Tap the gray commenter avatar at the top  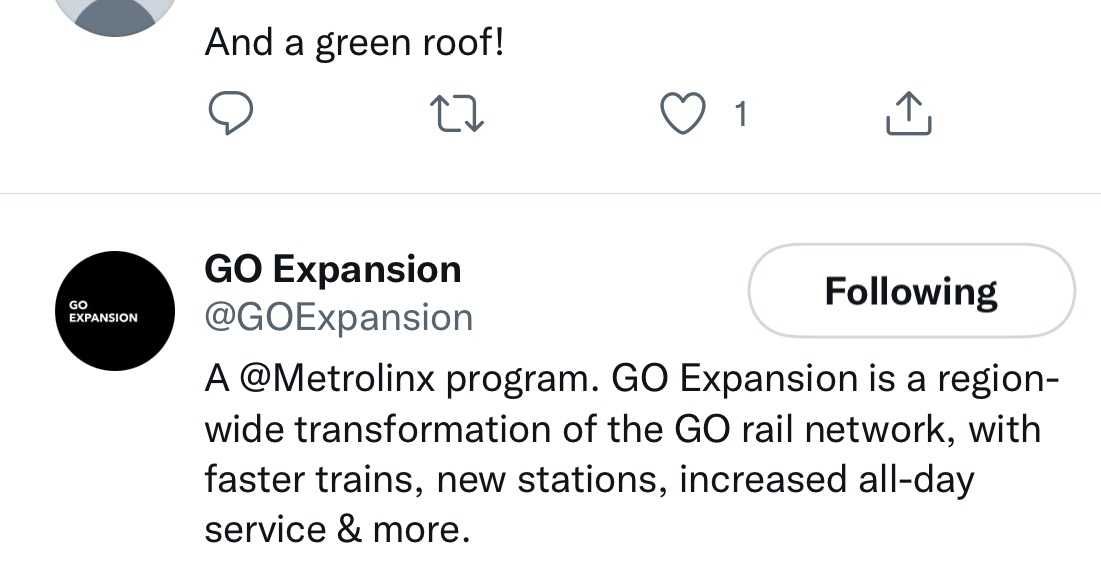(115, 14)
